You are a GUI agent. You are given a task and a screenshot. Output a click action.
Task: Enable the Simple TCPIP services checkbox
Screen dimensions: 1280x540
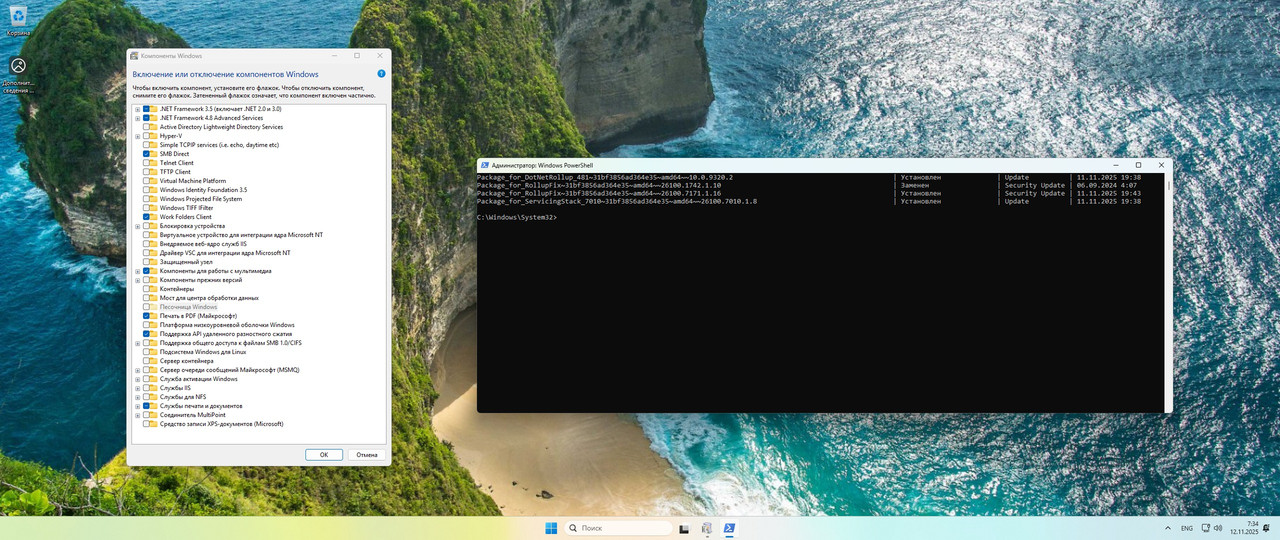[x=146, y=145]
